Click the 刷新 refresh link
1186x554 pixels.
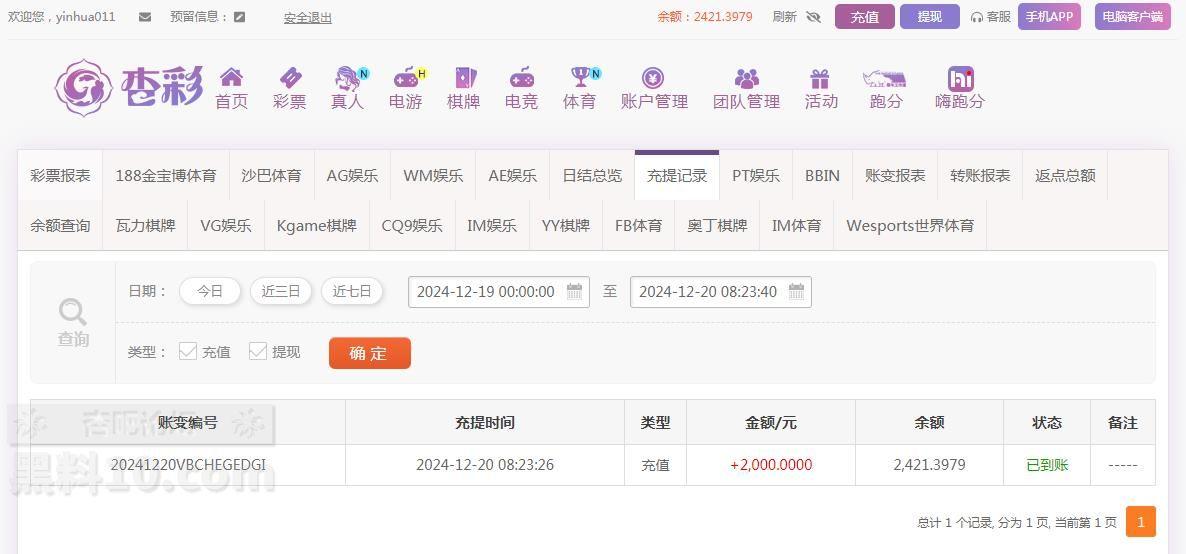pyautogui.click(x=784, y=17)
